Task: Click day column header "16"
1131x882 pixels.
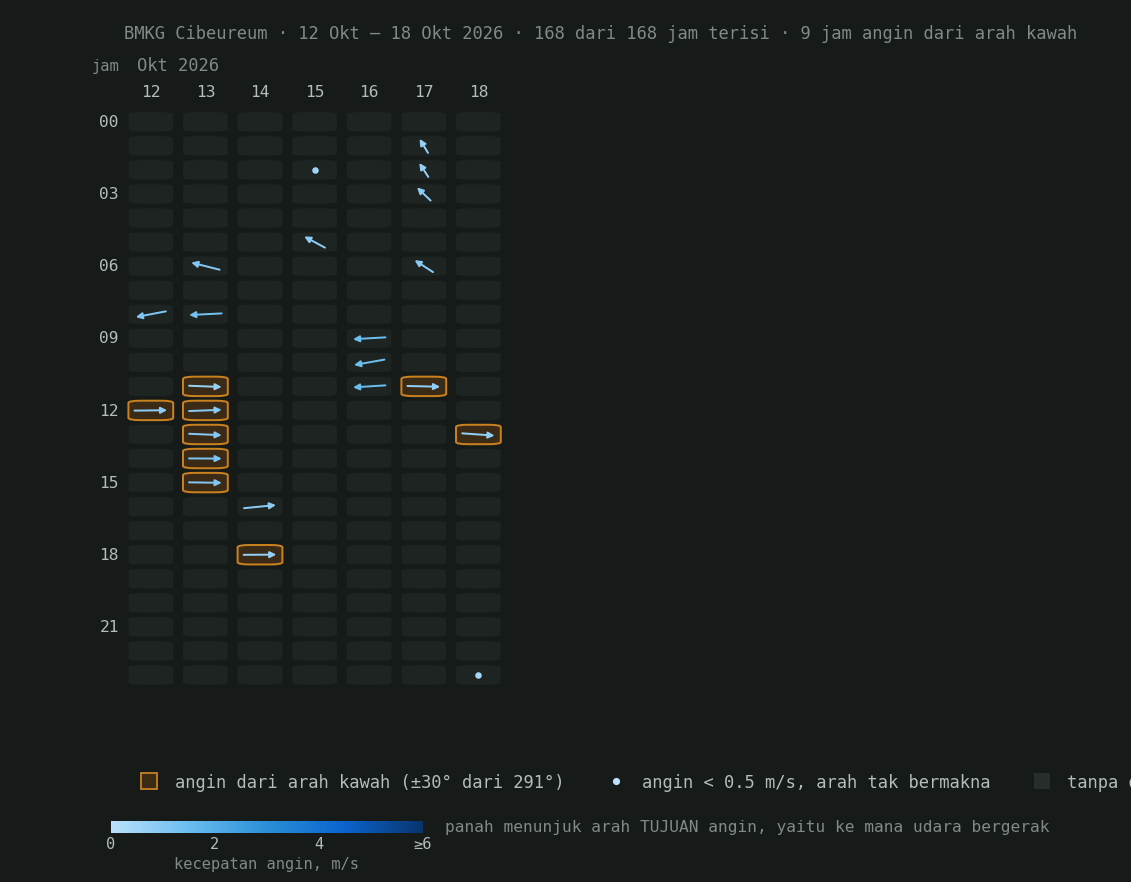Action: tap(369, 92)
